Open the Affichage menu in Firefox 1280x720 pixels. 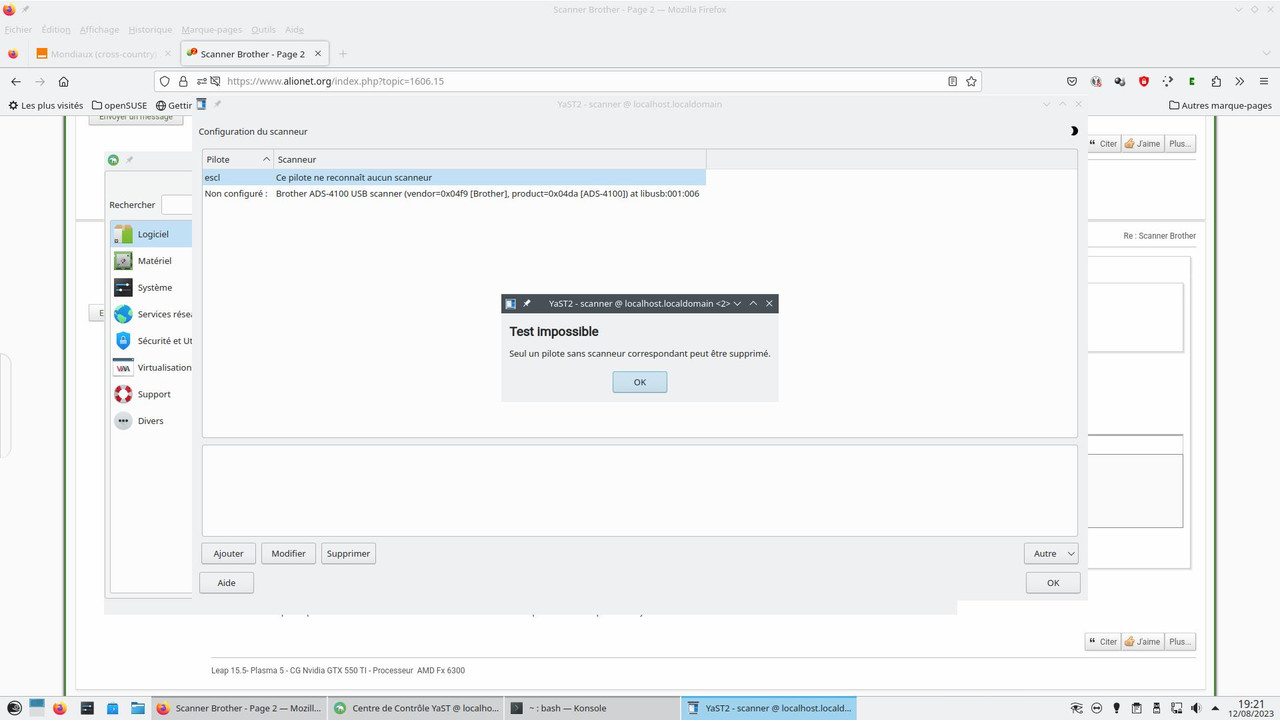tap(99, 30)
